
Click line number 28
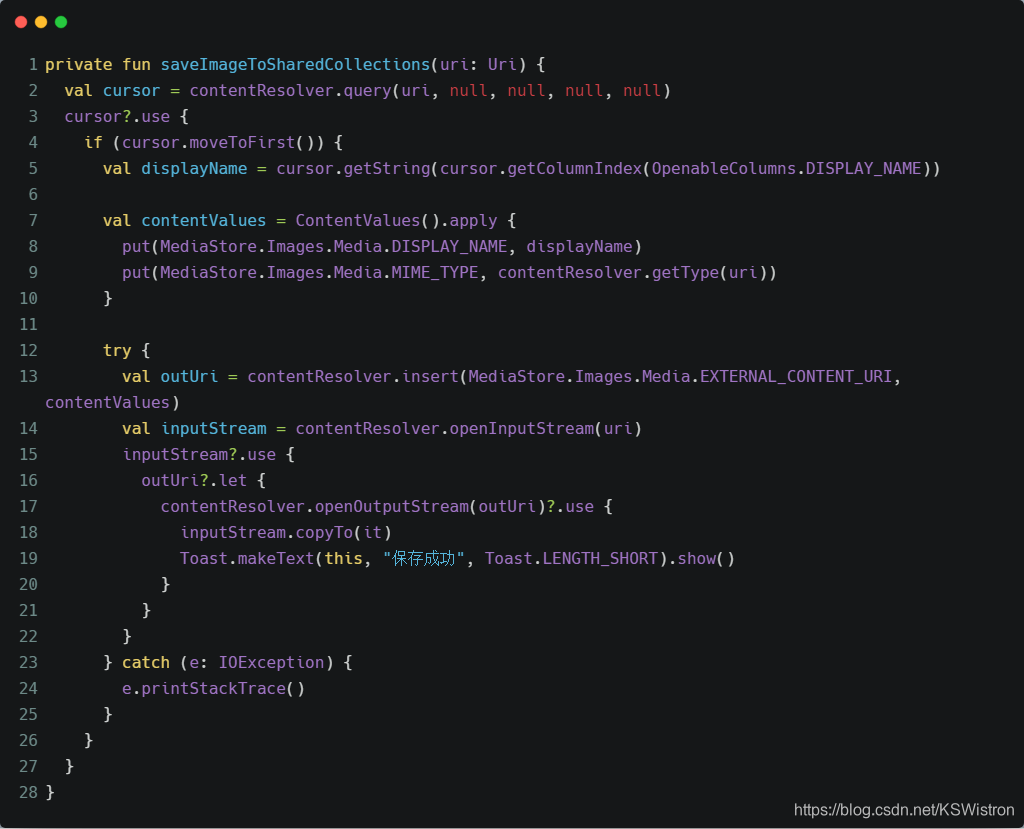28,792
